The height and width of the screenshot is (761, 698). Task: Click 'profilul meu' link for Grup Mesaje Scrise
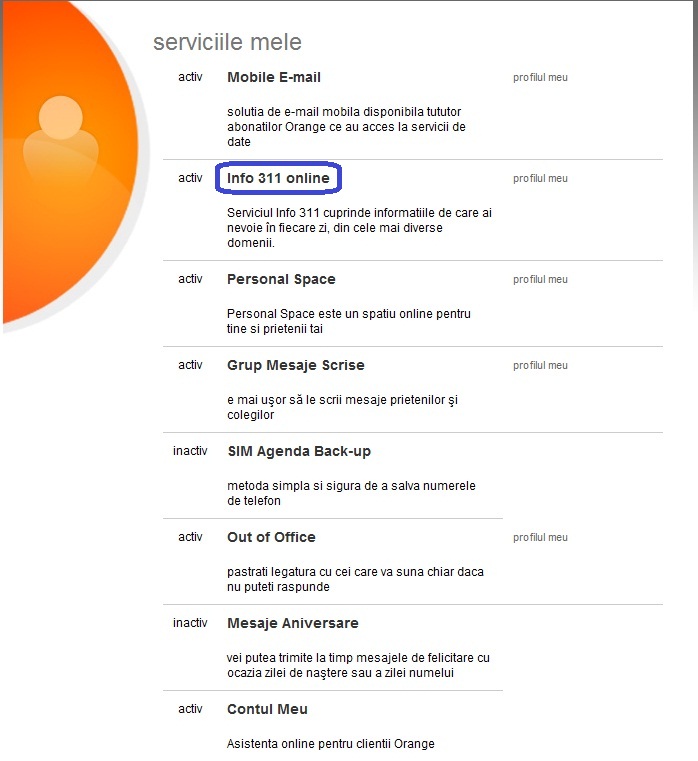click(x=540, y=365)
